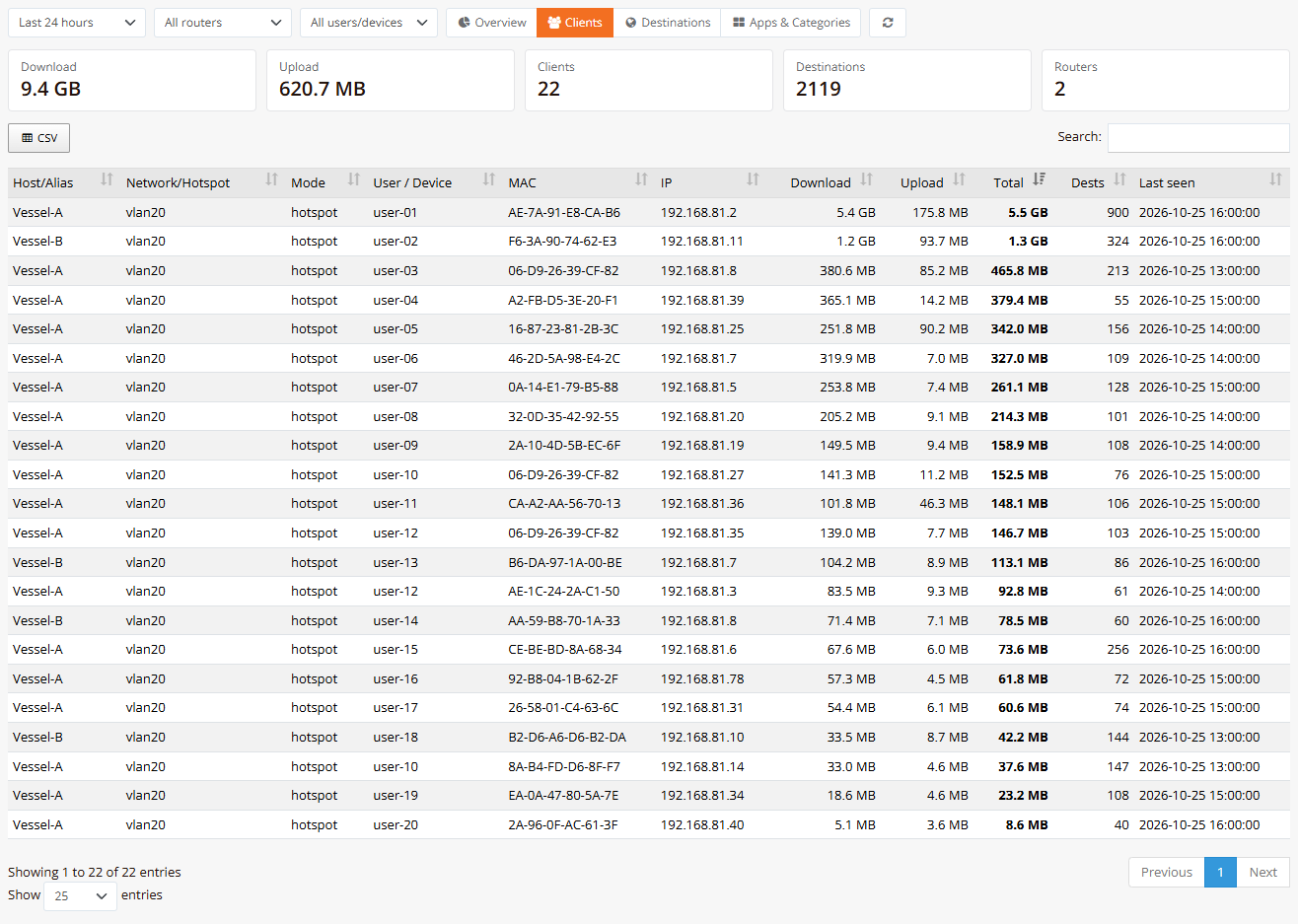
Task: Focus the Search input field
Action: click(1198, 138)
